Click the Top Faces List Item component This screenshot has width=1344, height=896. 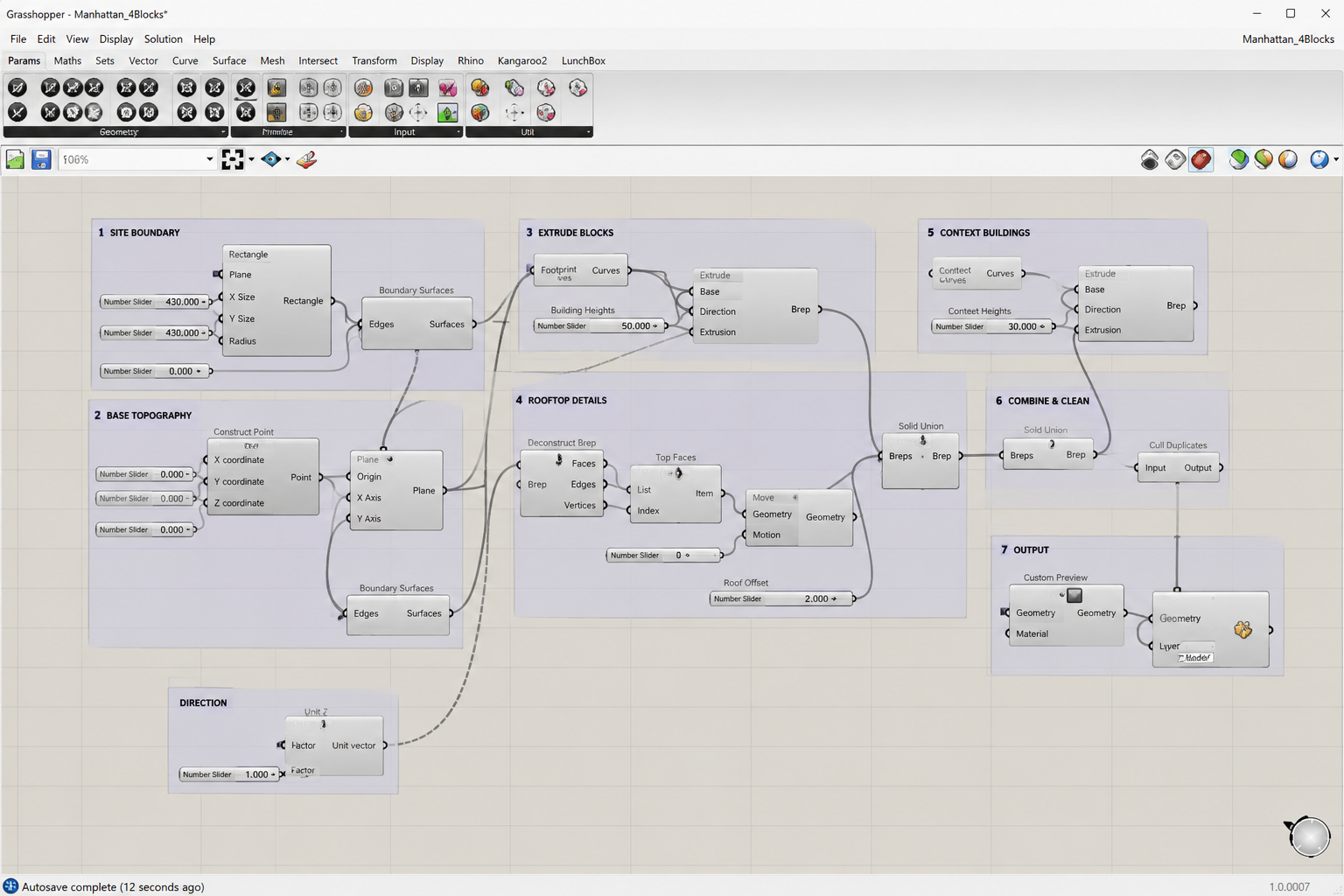tap(675, 494)
